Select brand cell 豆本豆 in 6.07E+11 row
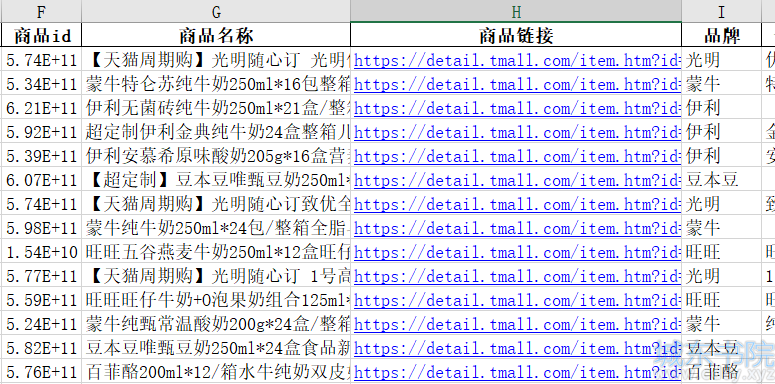775x384 pixels. tap(722, 180)
